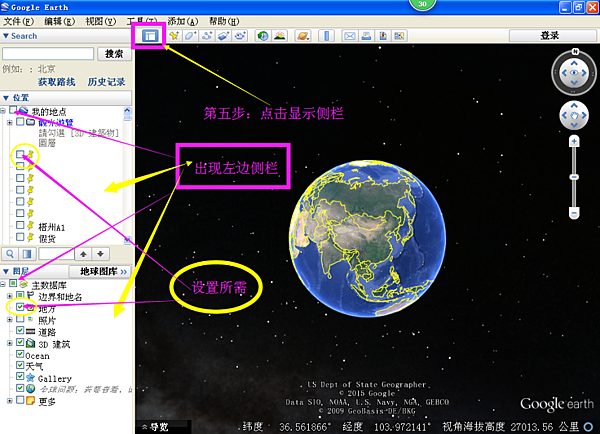This screenshot has height=434, width=600.
Task: Expand the 观光游览 folder tree node
Action: [10, 122]
